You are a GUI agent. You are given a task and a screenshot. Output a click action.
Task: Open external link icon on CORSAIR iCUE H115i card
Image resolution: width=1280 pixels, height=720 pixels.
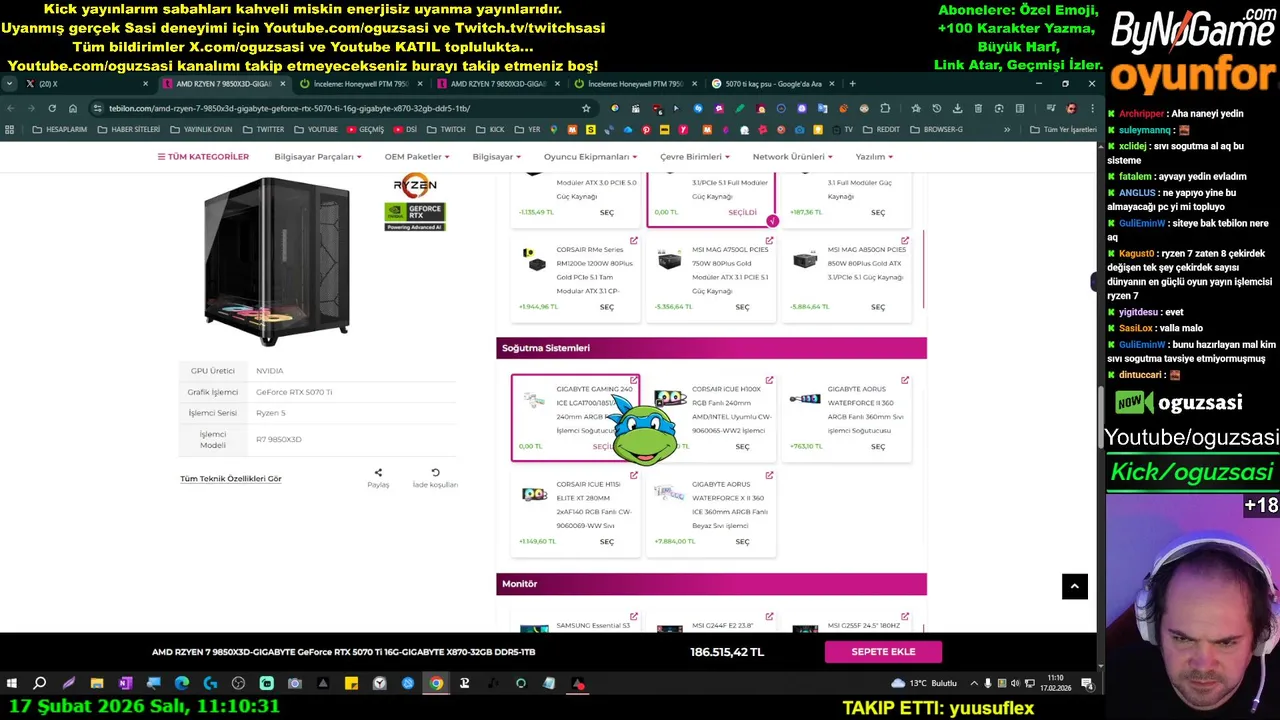click(x=634, y=475)
